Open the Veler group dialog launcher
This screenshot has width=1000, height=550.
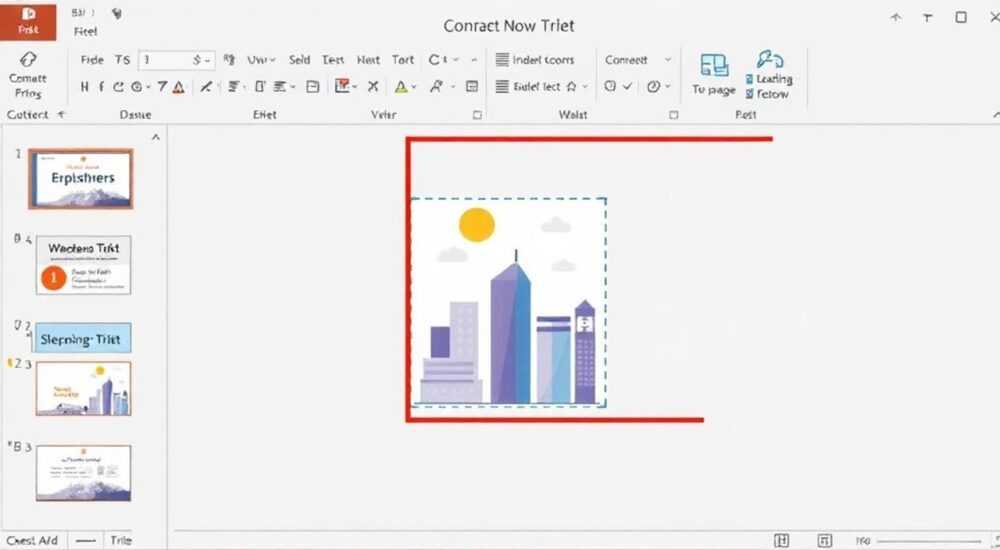click(477, 115)
